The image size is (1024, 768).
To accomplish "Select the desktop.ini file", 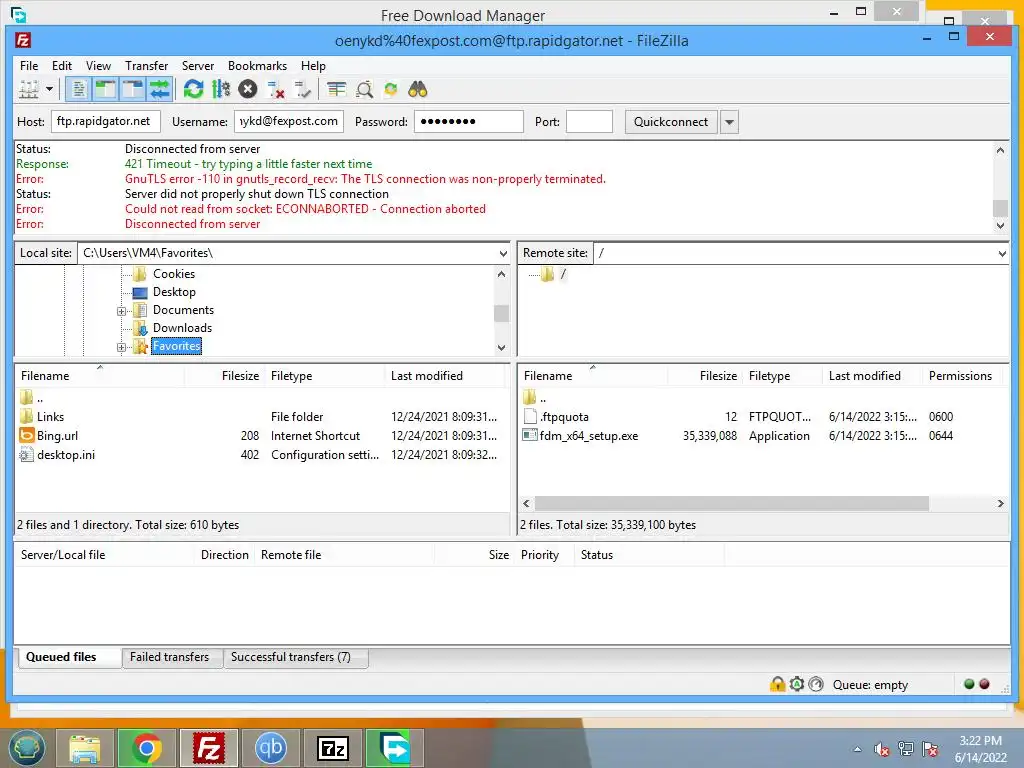I will pos(65,455).
